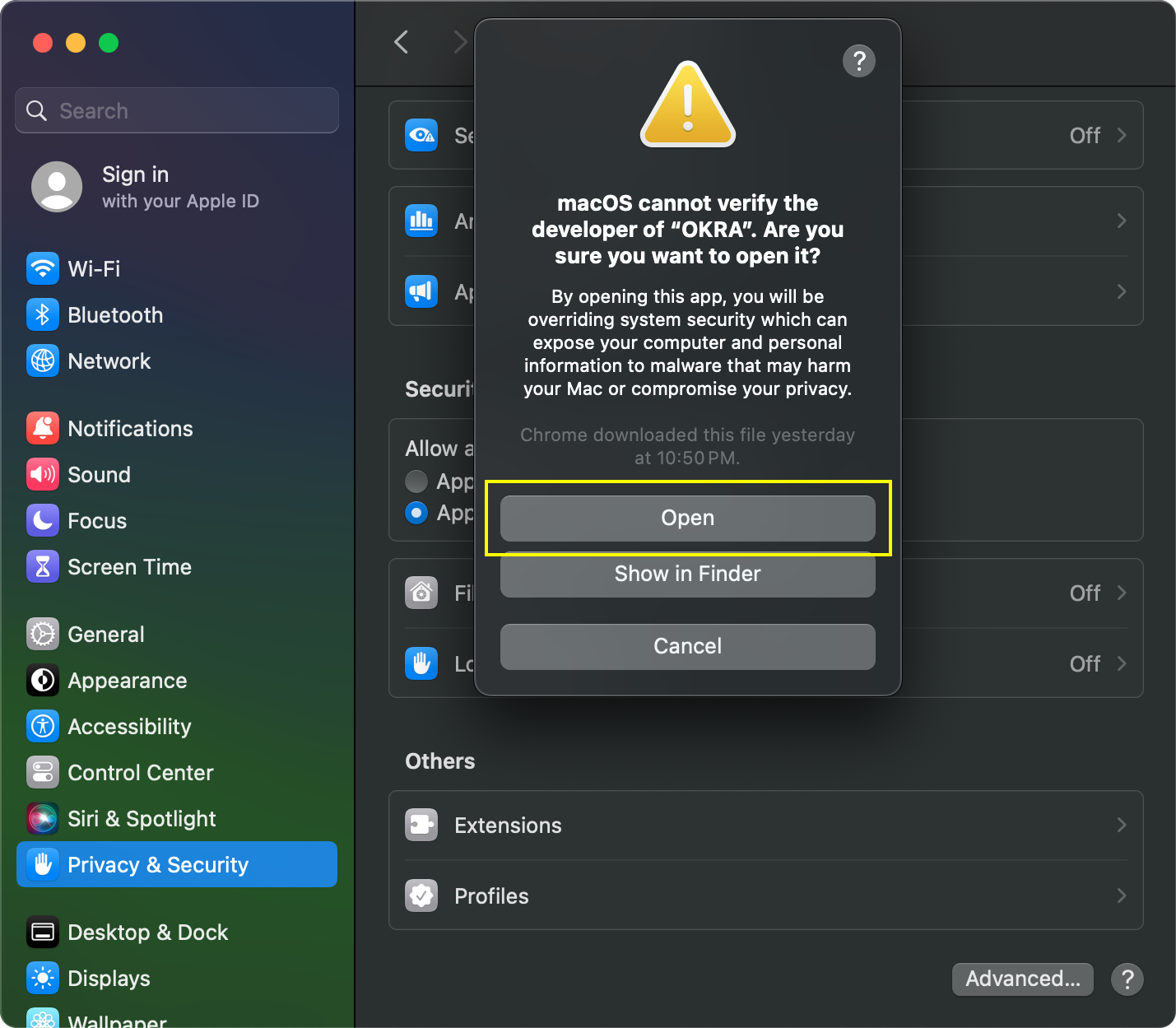The image size is (1176, 1028).
Task: Click the yellow warning triangle icon
Action: tap(688, 105)
